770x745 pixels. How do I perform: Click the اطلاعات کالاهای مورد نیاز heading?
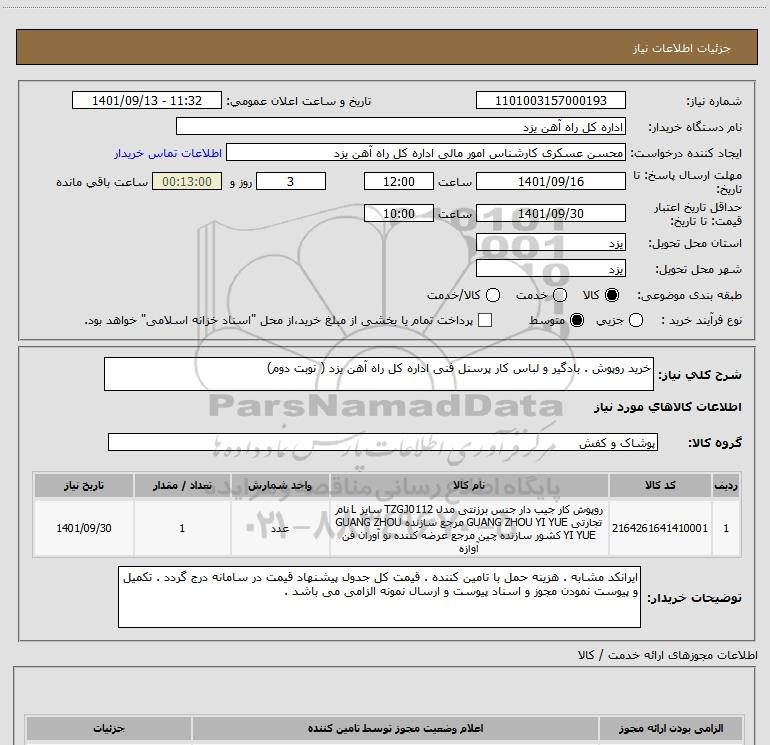667,407
